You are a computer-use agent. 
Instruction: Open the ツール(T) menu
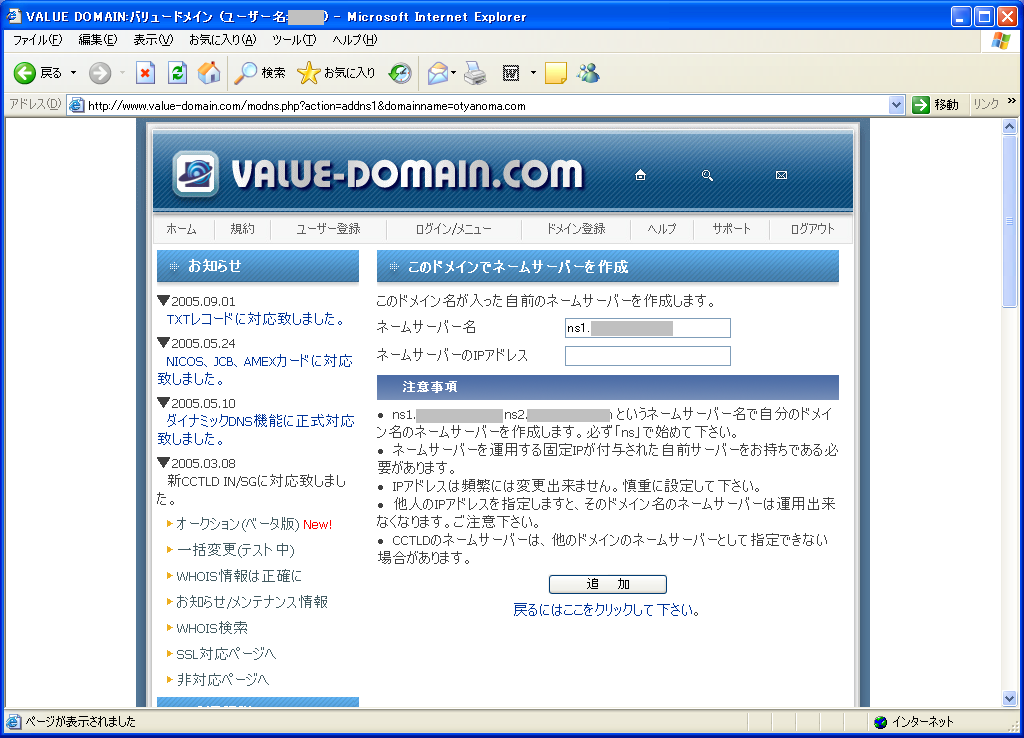[x=295, y=40]
